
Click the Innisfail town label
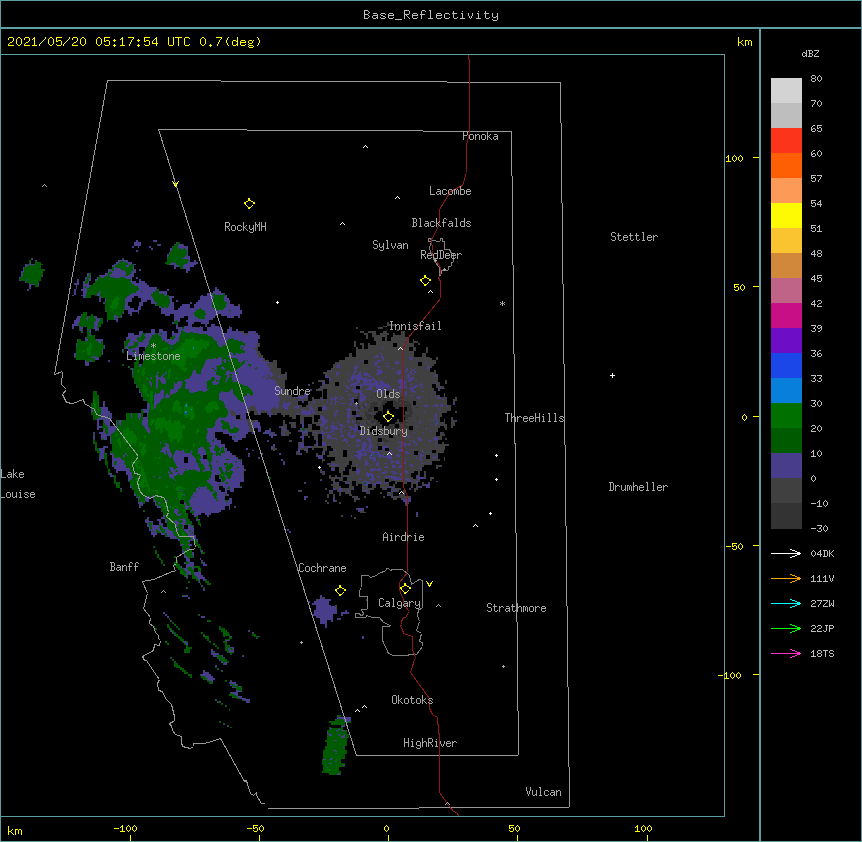tap(415, 326)
